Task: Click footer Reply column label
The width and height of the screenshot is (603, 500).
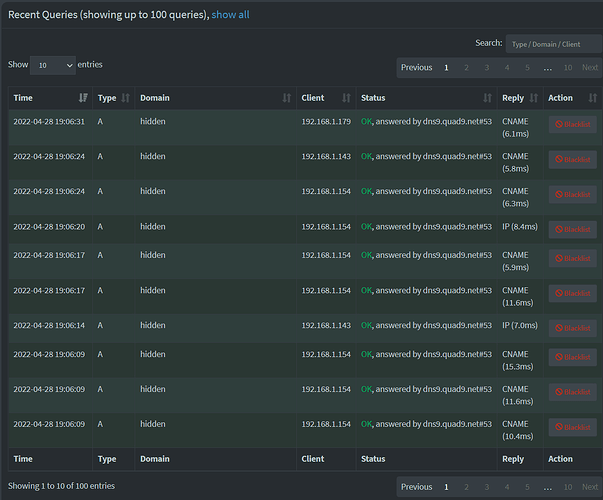Action: tap(513, 459)
